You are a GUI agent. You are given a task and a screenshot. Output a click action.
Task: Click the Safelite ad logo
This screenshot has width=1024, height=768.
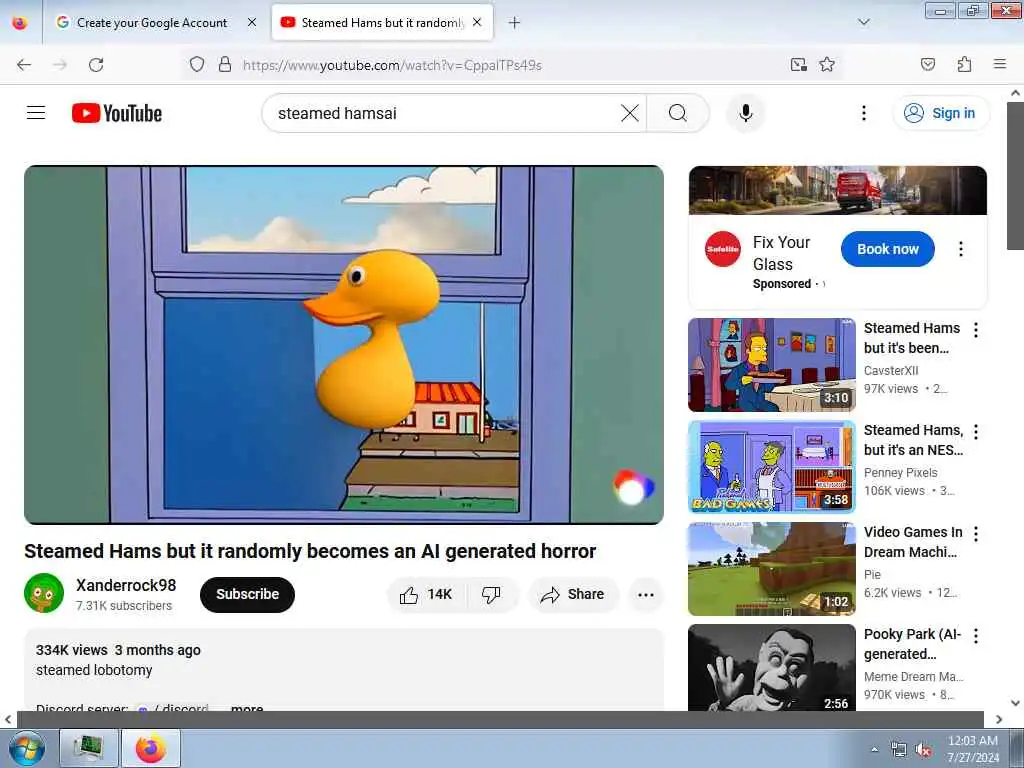(x=723, y=249)
